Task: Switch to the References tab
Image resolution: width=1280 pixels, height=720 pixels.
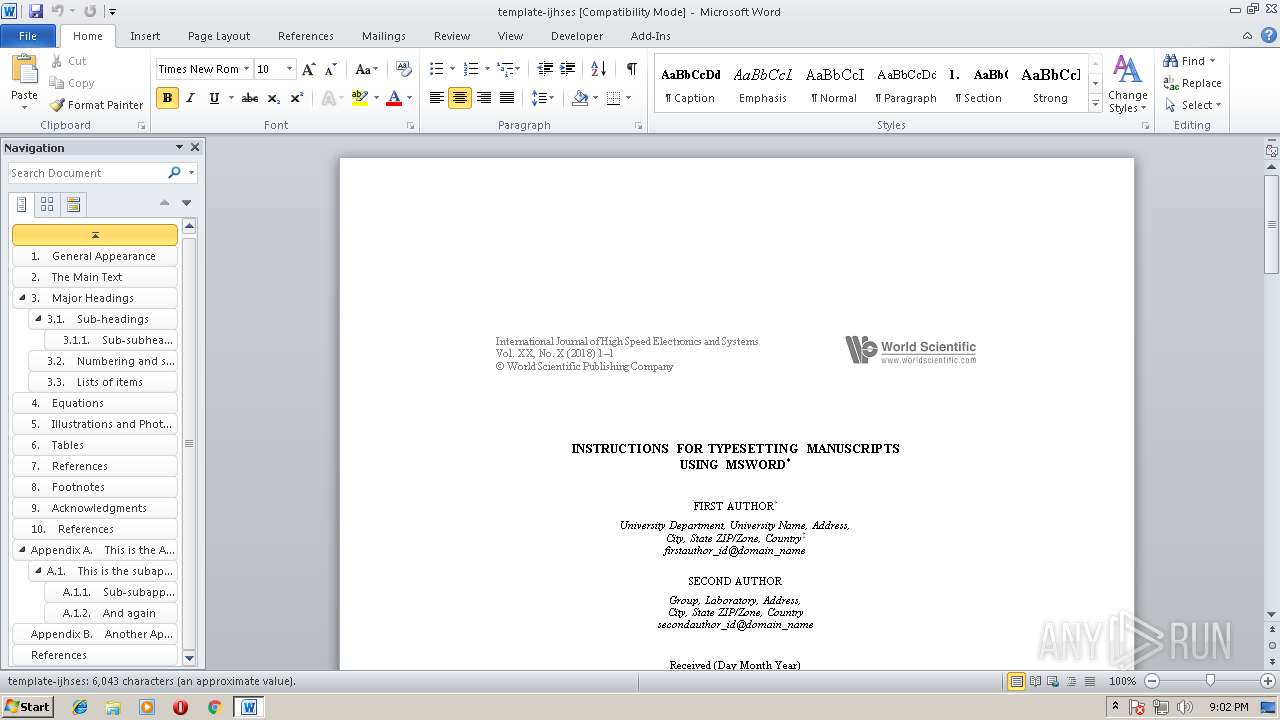Action: tap(306, 36)
